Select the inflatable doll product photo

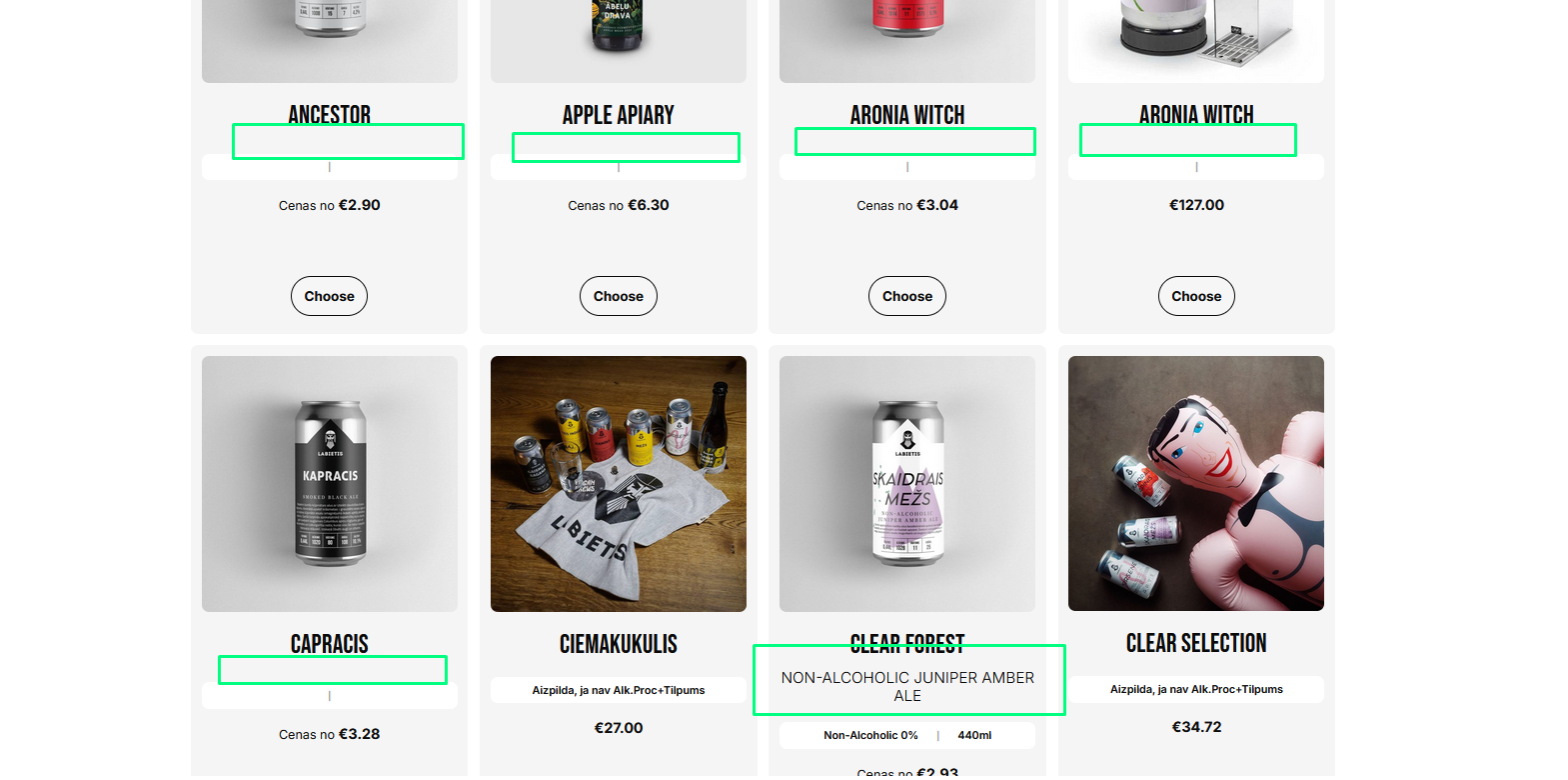(1196, 483)
